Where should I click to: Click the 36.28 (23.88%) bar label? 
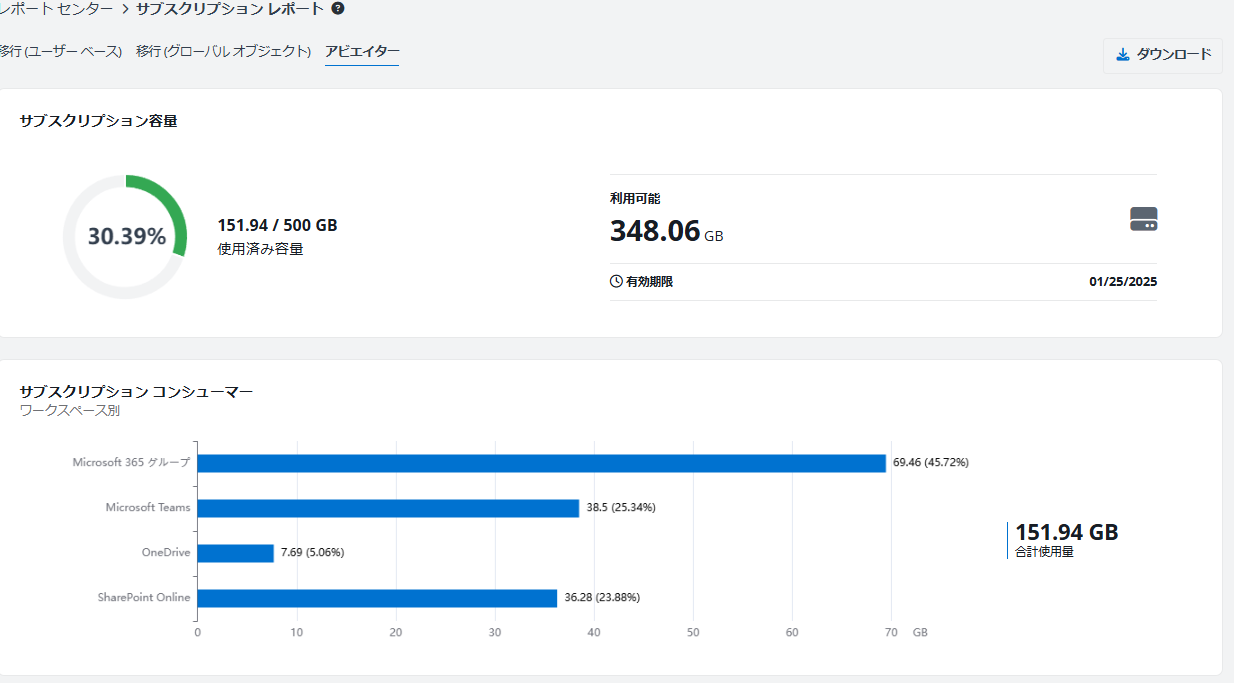point(602,597)
